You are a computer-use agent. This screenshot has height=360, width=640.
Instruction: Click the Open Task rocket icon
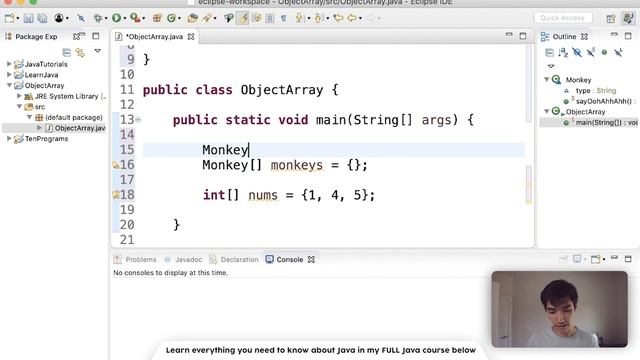(x=207, y=18)
